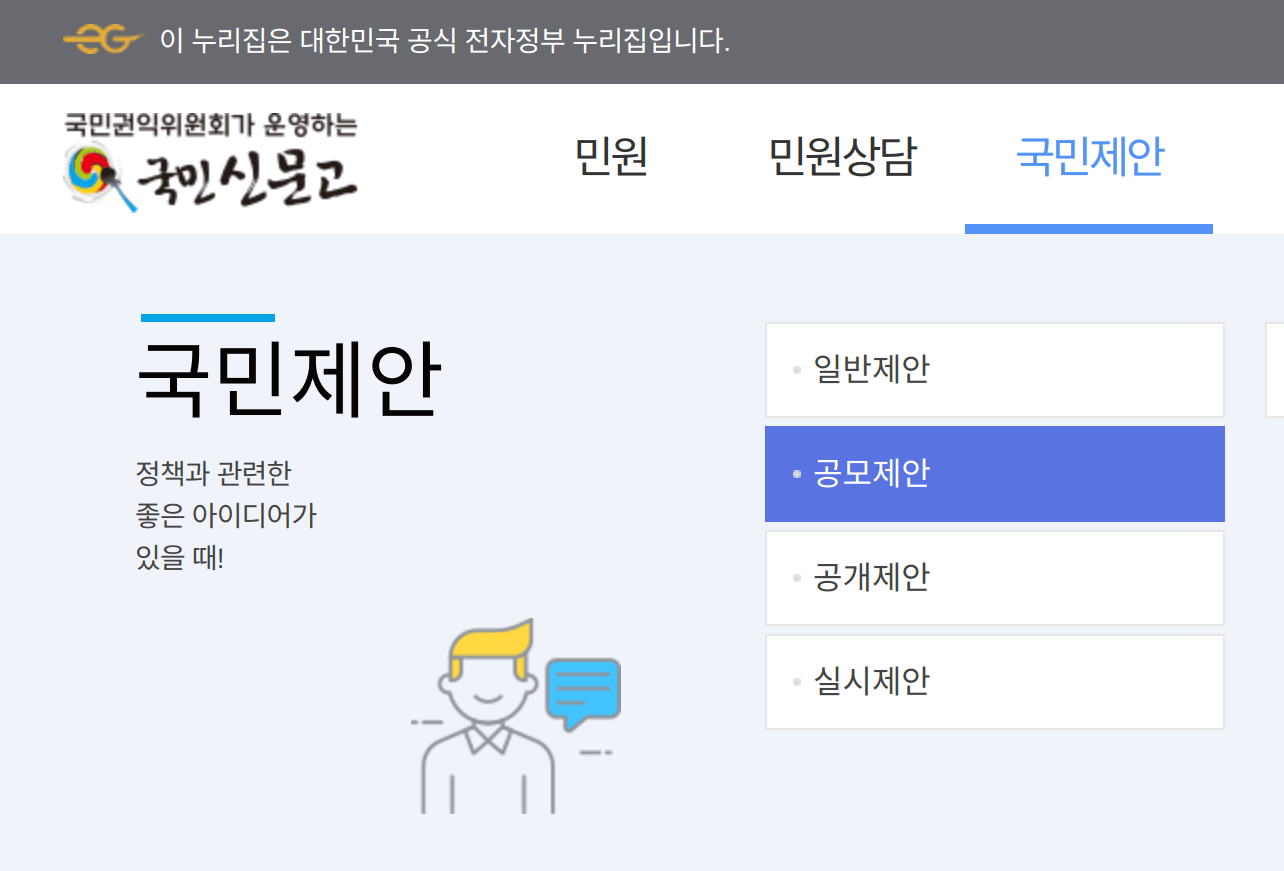Click the blue accent bar above the heading
Screen dimensions: 1284x871
pos(209,318)
